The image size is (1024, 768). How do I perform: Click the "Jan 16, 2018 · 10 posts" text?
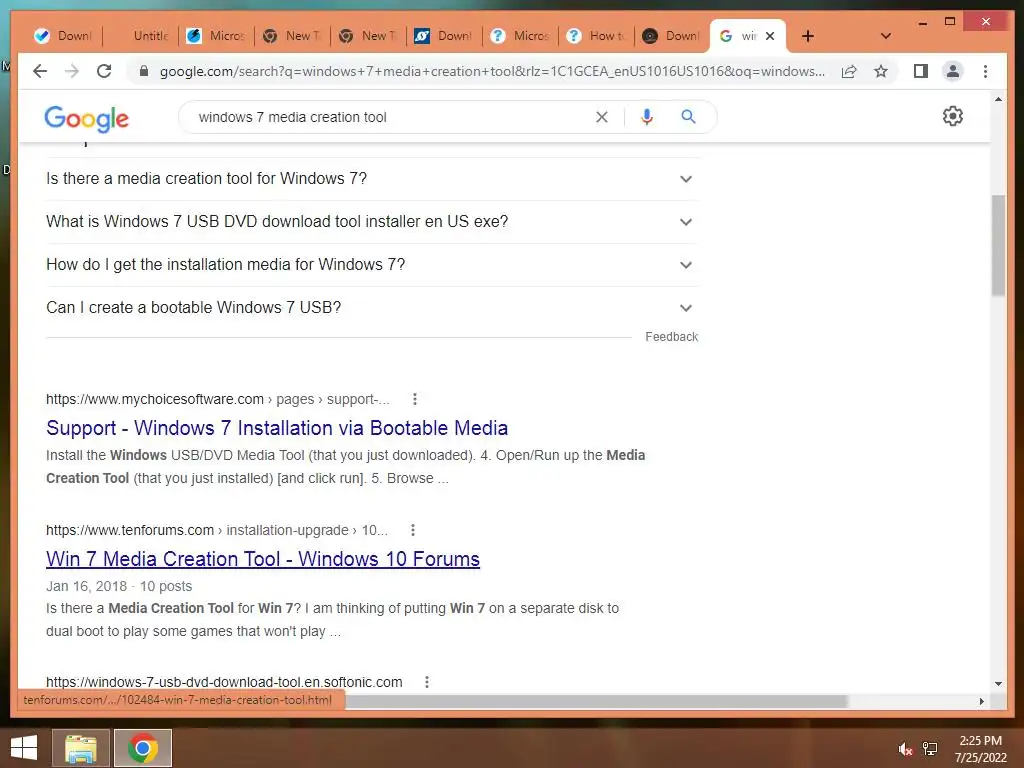(x=119, y=586)
